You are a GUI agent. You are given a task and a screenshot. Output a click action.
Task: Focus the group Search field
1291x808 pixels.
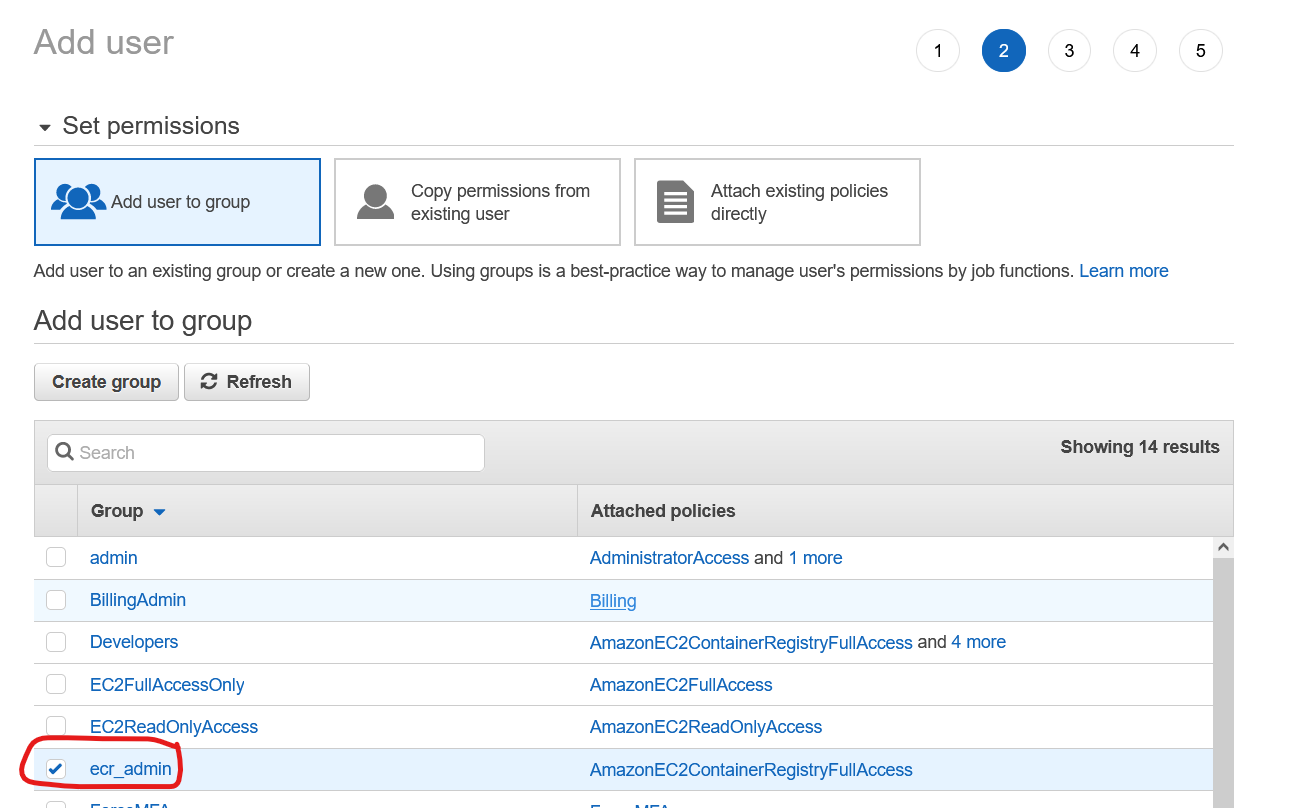pos(266,453)
